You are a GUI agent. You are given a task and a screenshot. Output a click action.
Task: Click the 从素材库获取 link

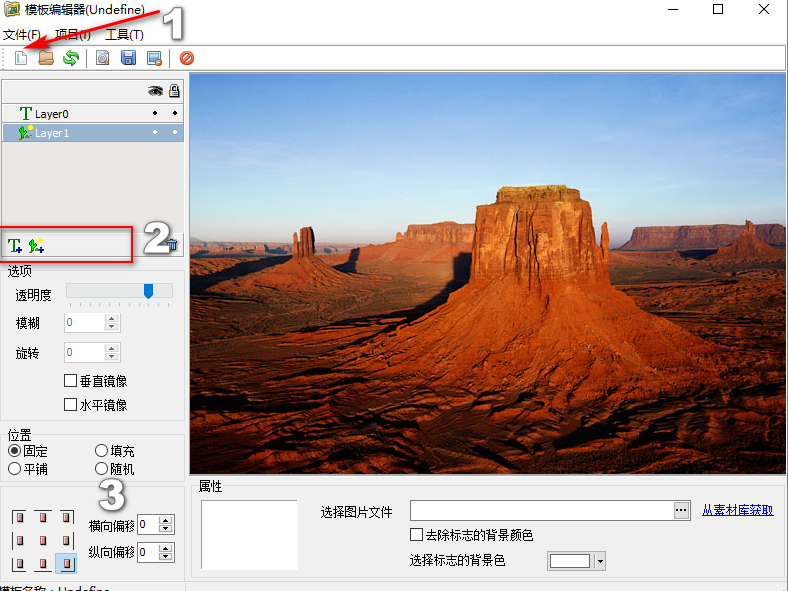click(737, 510)
